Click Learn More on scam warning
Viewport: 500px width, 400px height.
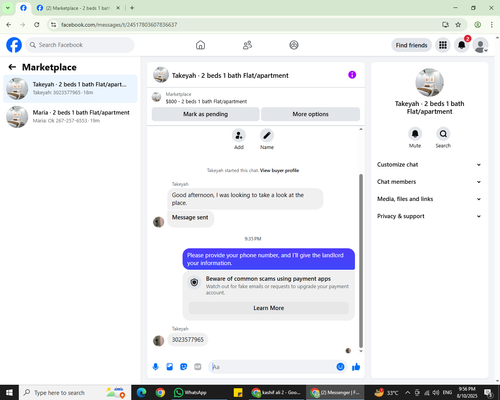pyautogui.click(x=269, y=308)
